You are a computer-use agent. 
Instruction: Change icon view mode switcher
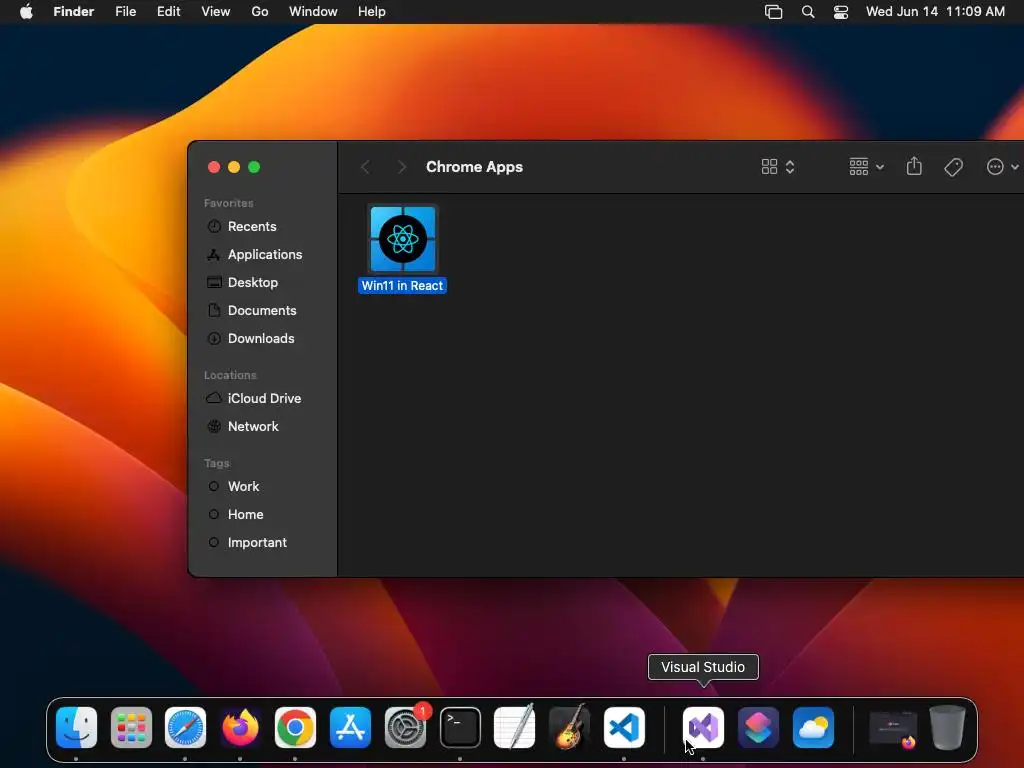(x=778, y=167)
